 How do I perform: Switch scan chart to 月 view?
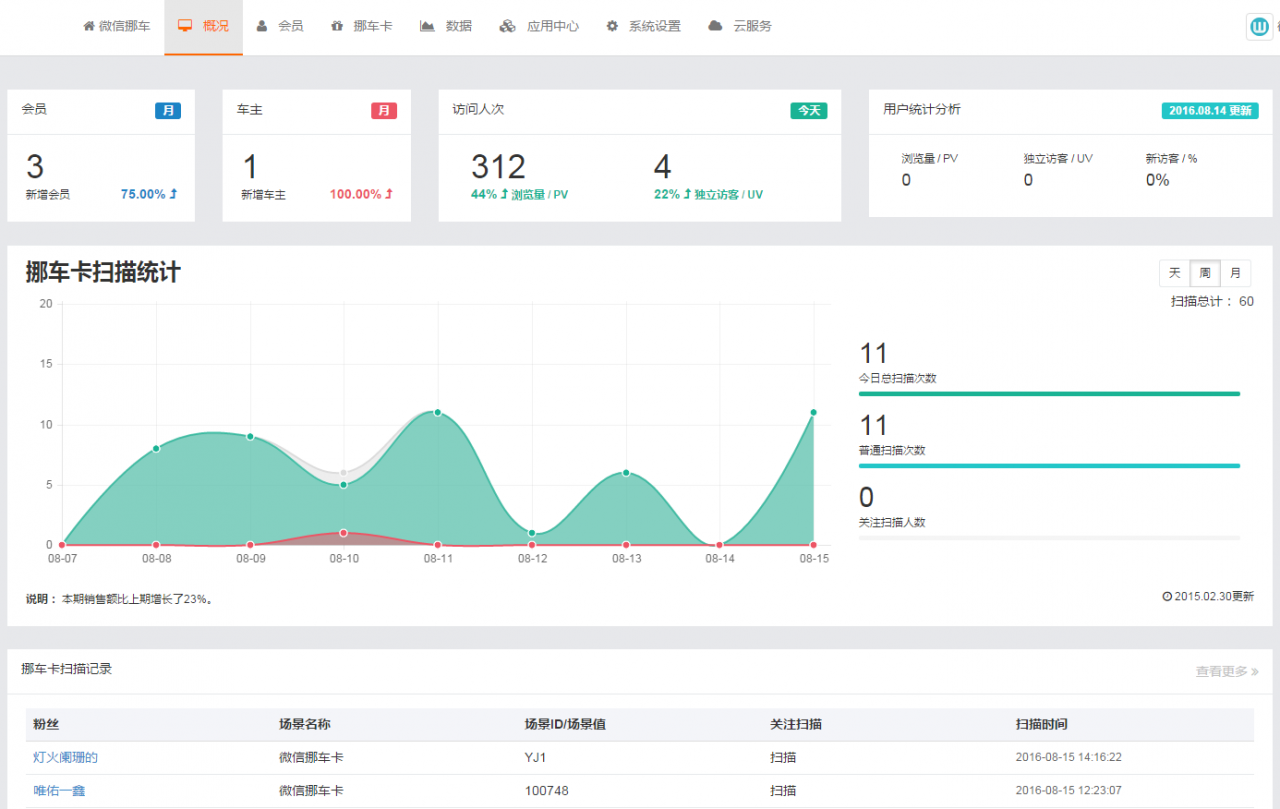1236,272
